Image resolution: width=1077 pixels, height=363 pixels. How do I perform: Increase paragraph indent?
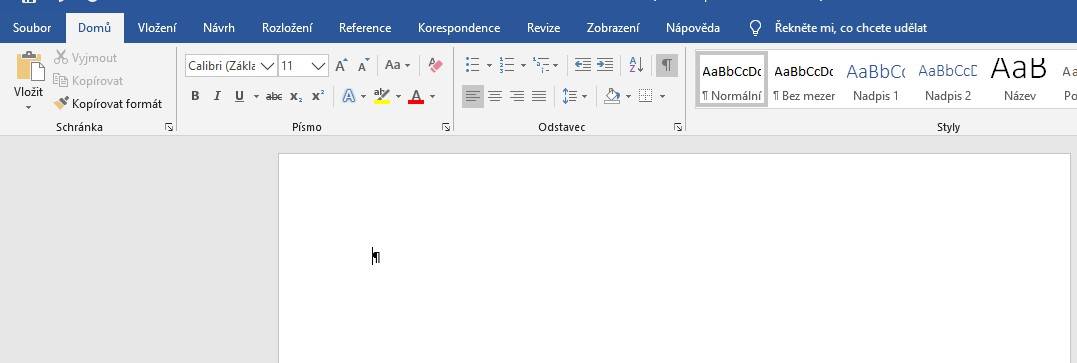[x=604, y=65]
